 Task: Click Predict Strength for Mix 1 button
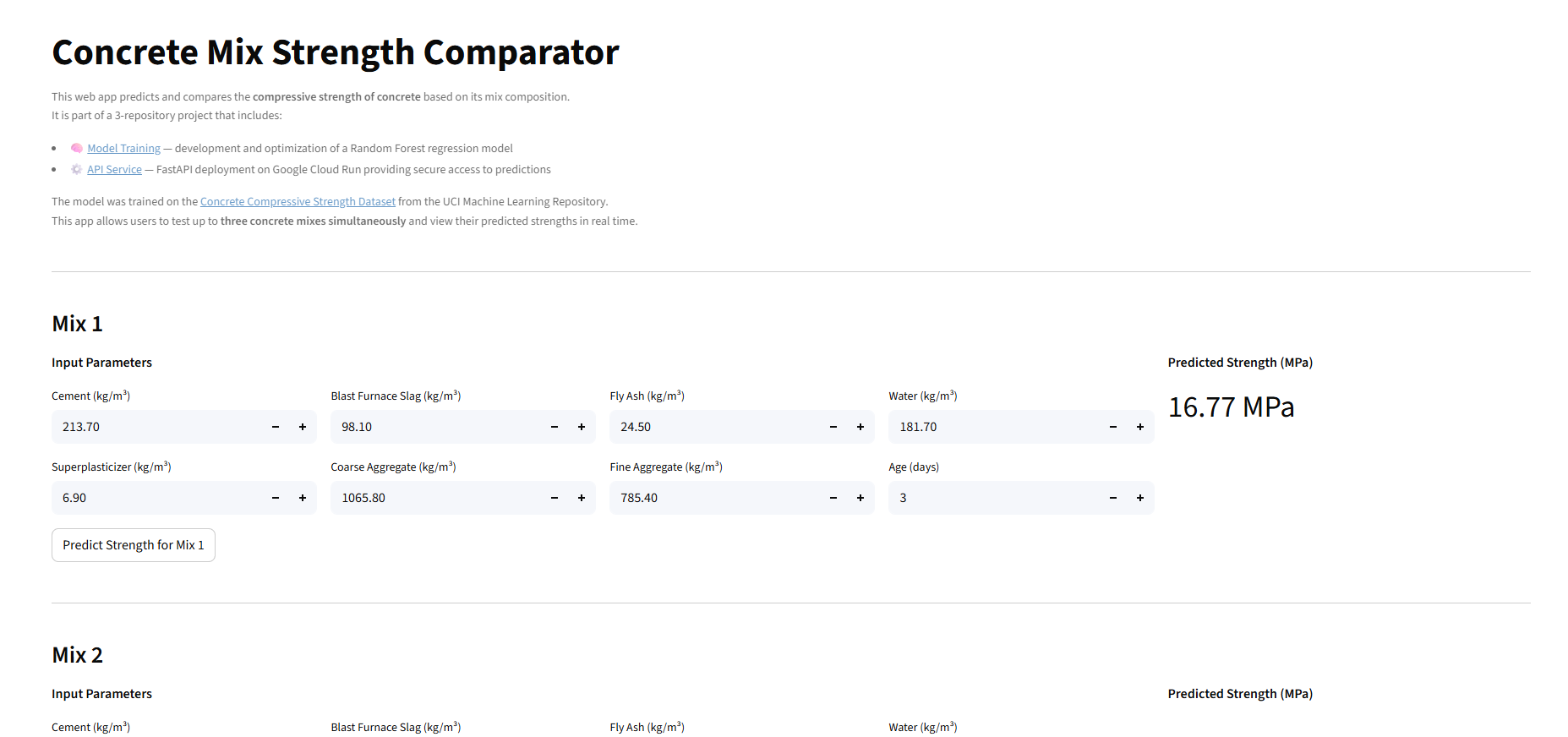(x=134, y=545)
